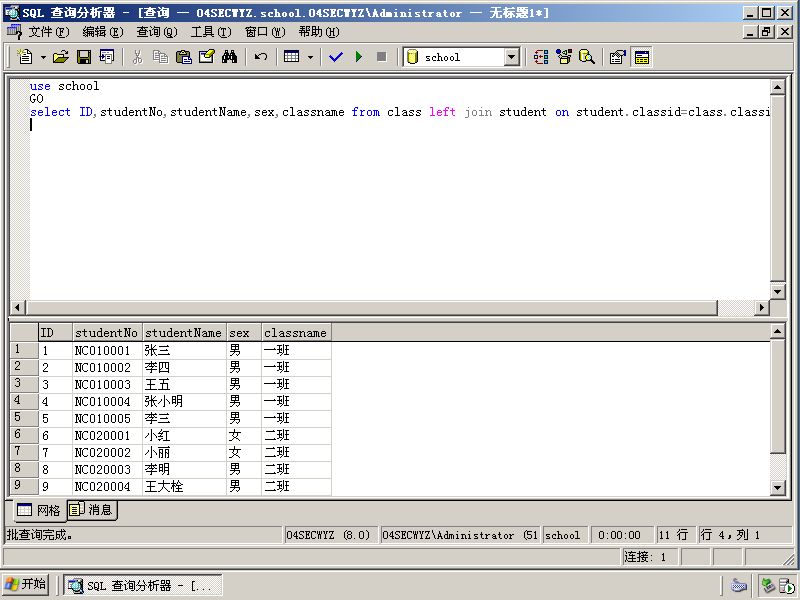Toggle the Show Results Pane button
800x600 pixels.
(641, 57)
